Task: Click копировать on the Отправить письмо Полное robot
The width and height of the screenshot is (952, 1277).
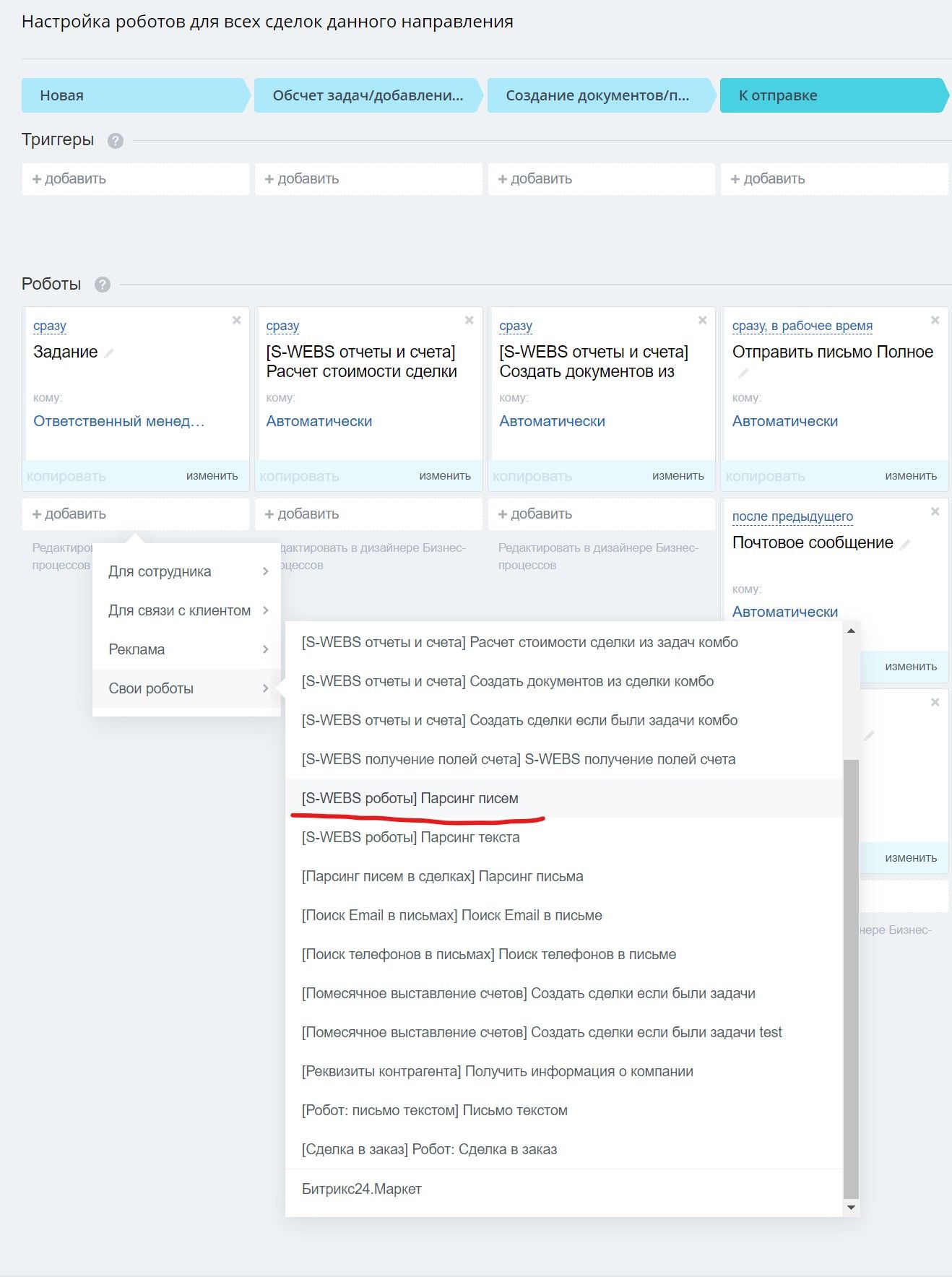Action: [x=765, y=477]
